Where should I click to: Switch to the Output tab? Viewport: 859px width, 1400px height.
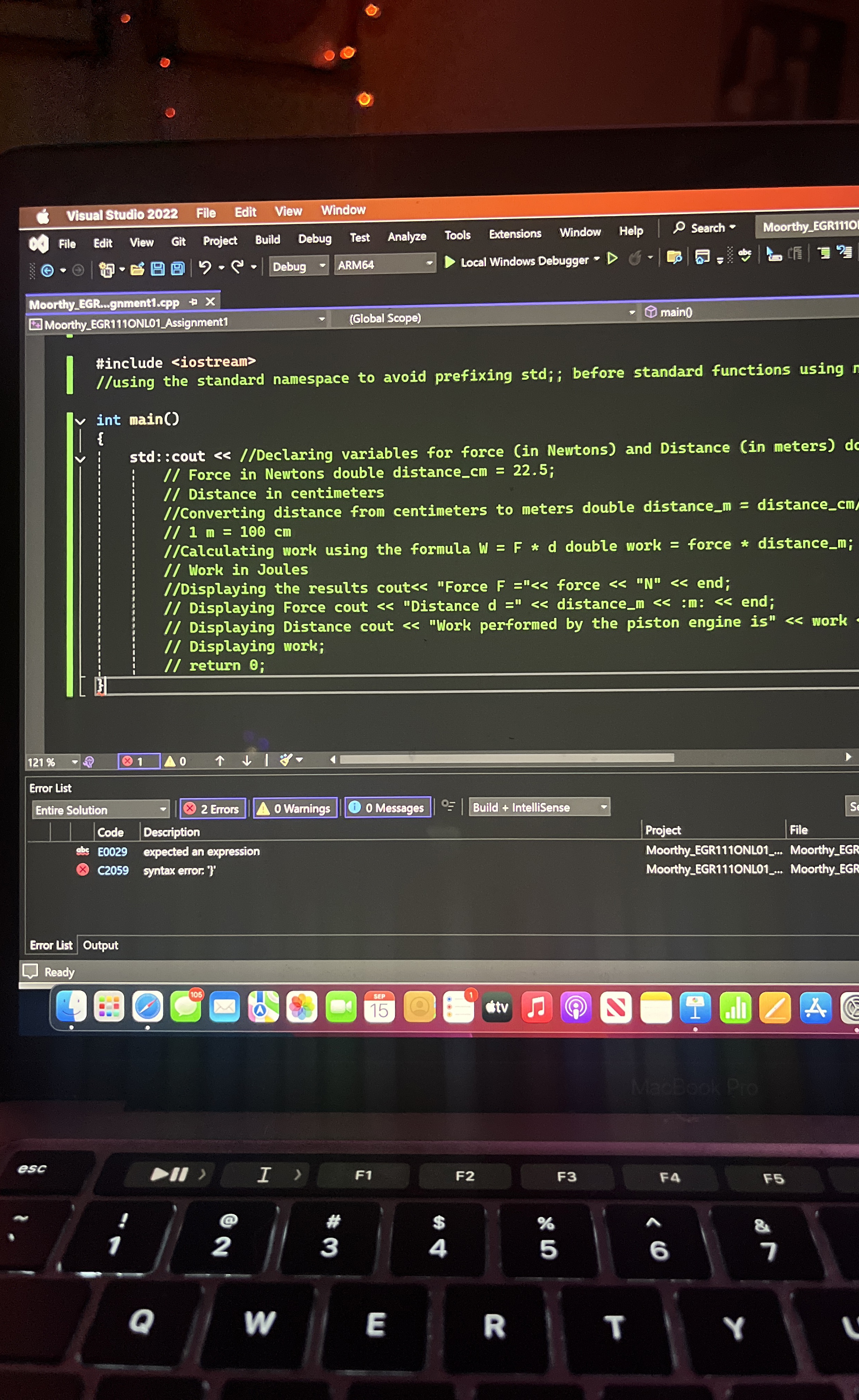[x=101, y=945]
